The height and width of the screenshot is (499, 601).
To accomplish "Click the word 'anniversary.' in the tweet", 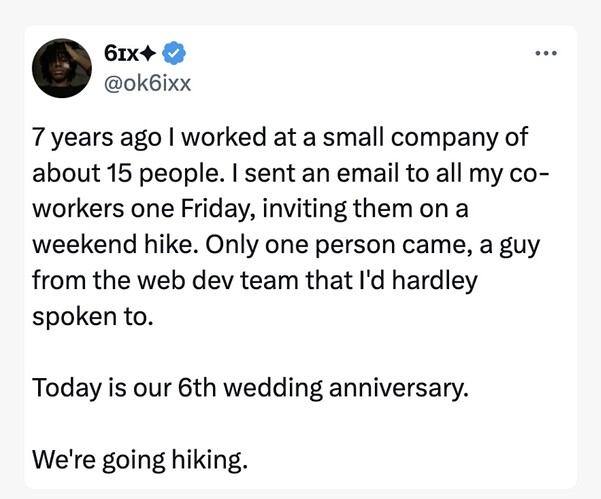I will pyautogui.click(x=399, y=388).
